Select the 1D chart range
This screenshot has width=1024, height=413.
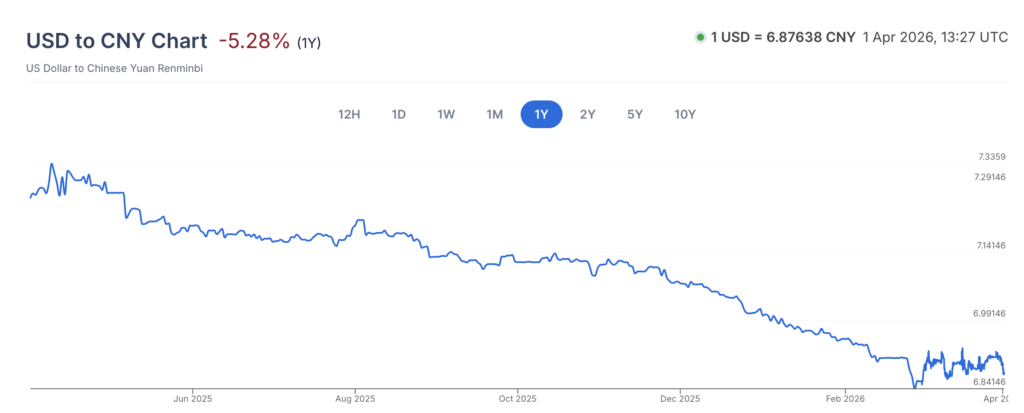click(x=398, y=114)
